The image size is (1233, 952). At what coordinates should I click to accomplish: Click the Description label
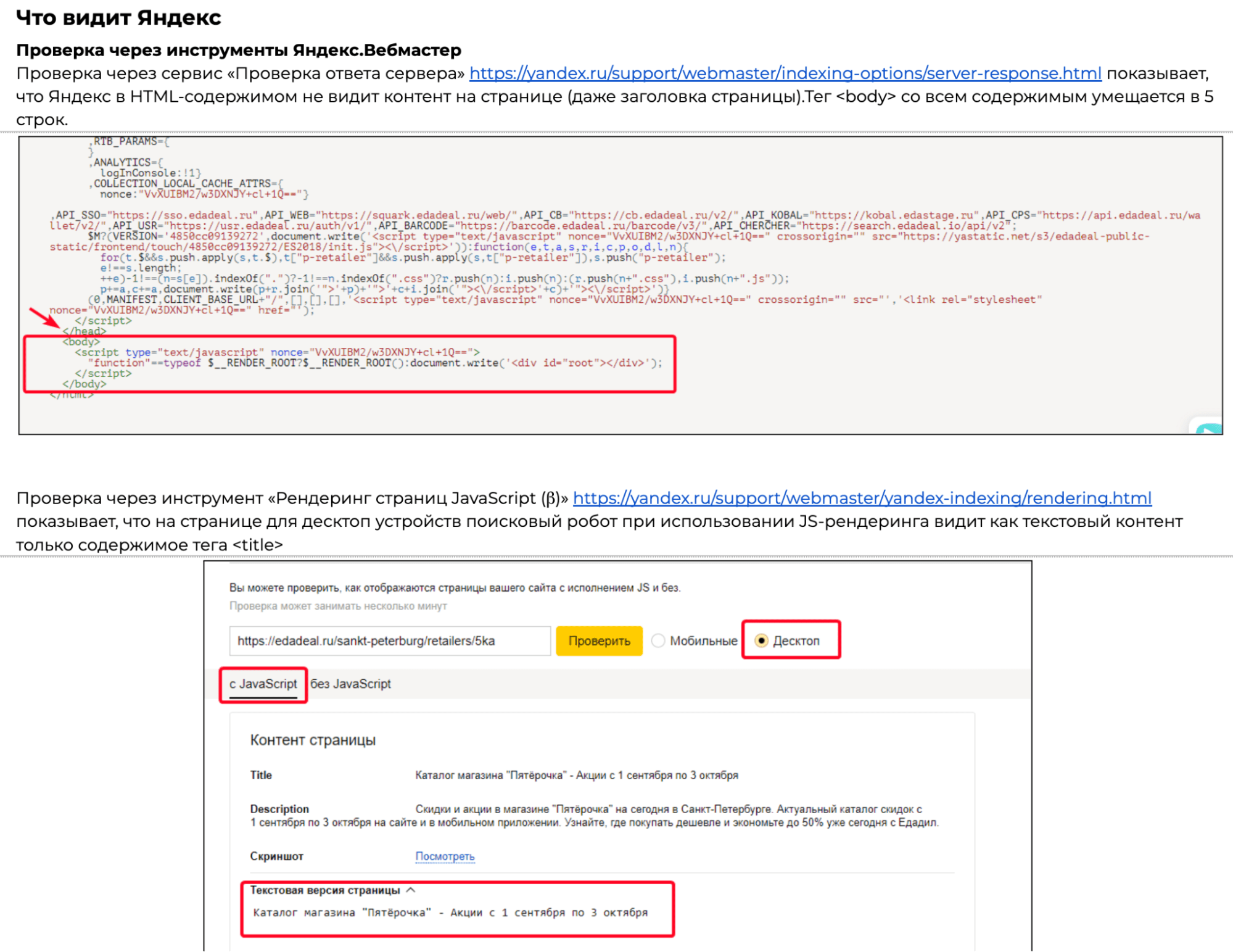point(279,809)
